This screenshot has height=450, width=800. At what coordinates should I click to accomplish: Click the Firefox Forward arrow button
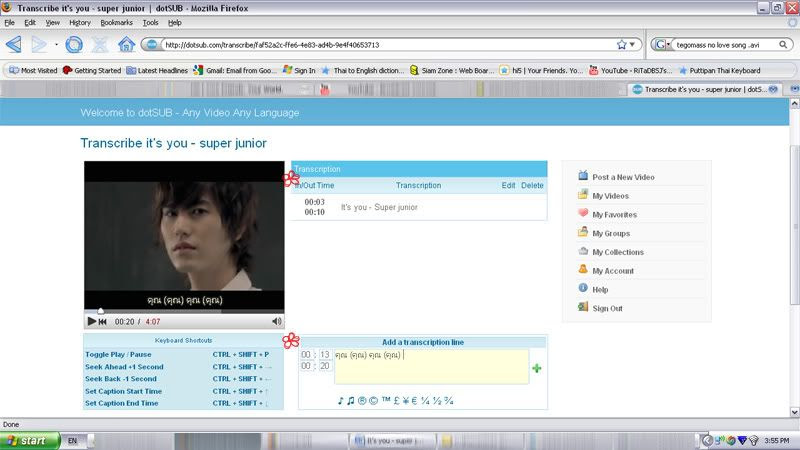(39, 44)
